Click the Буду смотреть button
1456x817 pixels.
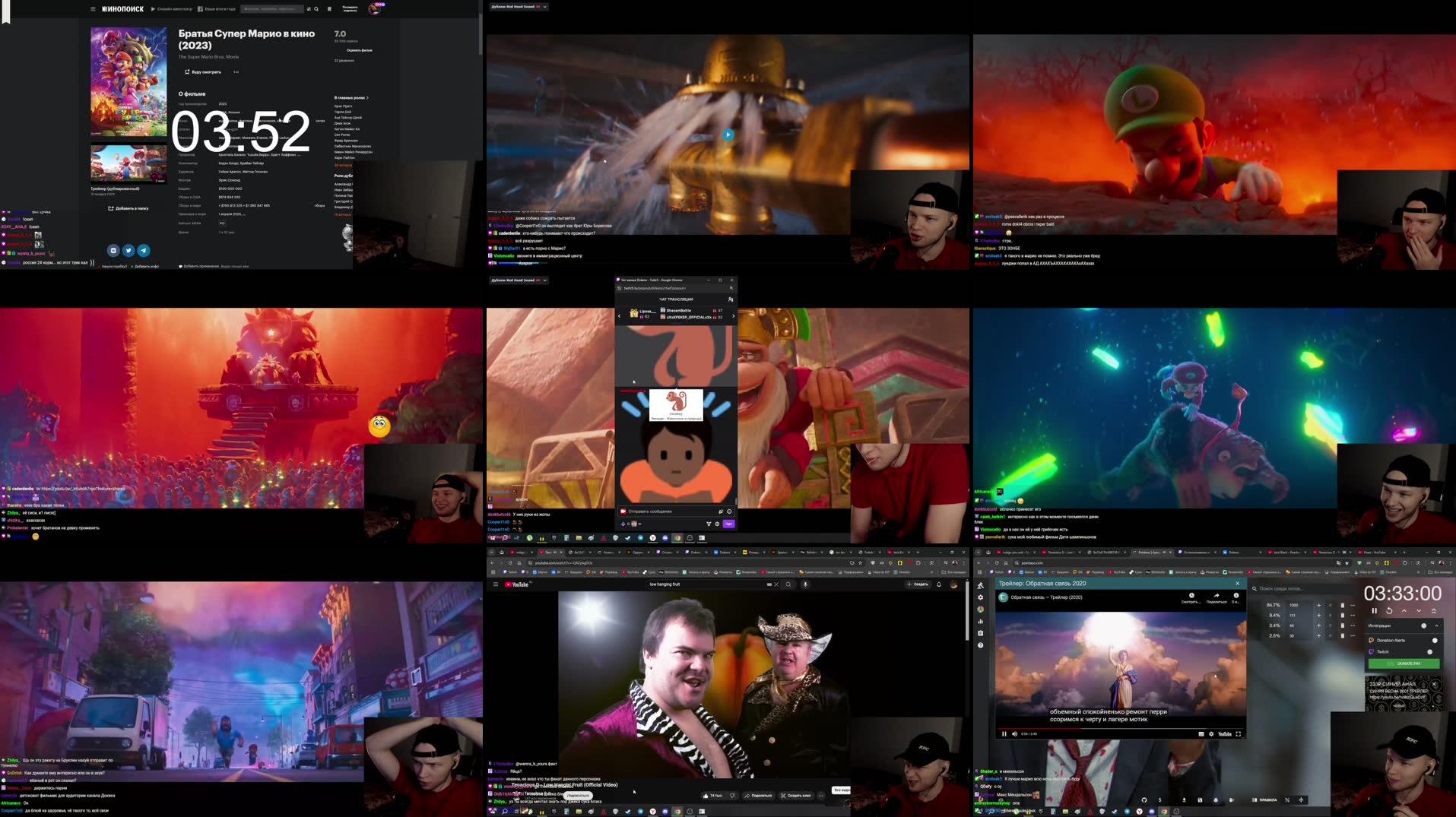click(203, 72)
